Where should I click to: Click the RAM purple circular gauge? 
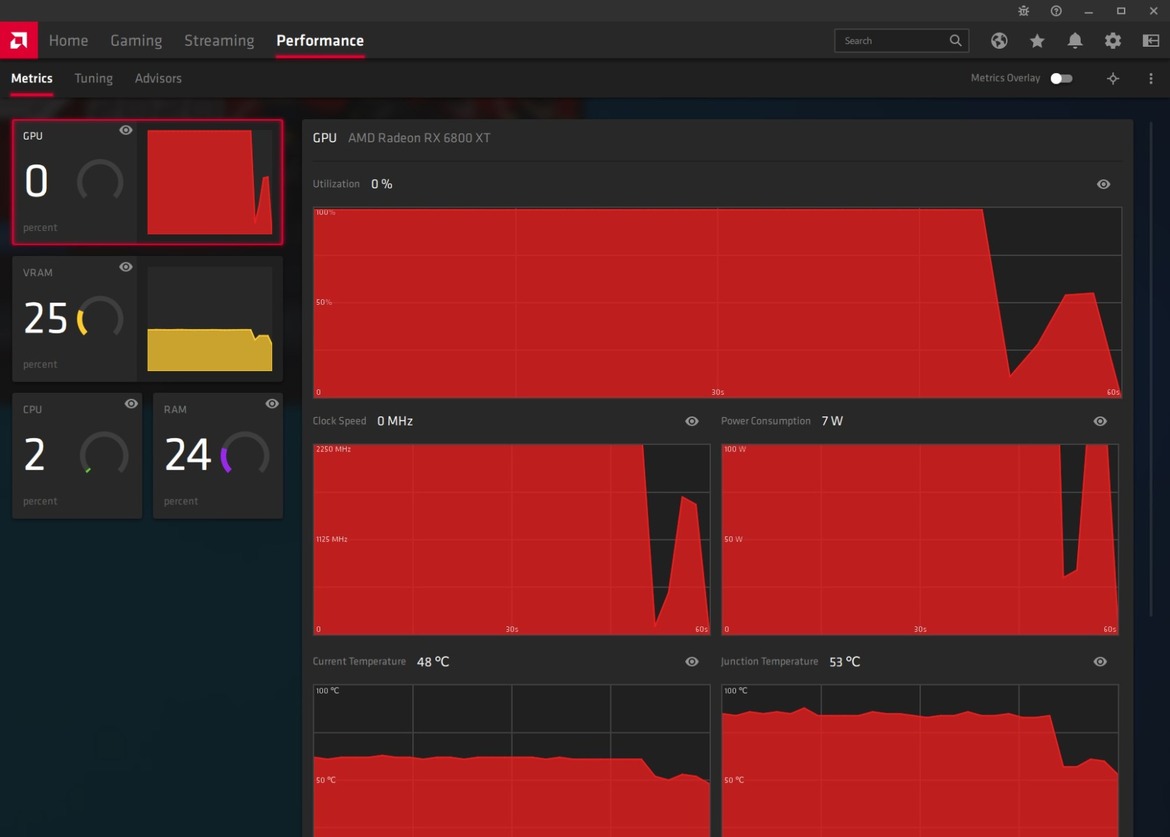pos(245,454)
